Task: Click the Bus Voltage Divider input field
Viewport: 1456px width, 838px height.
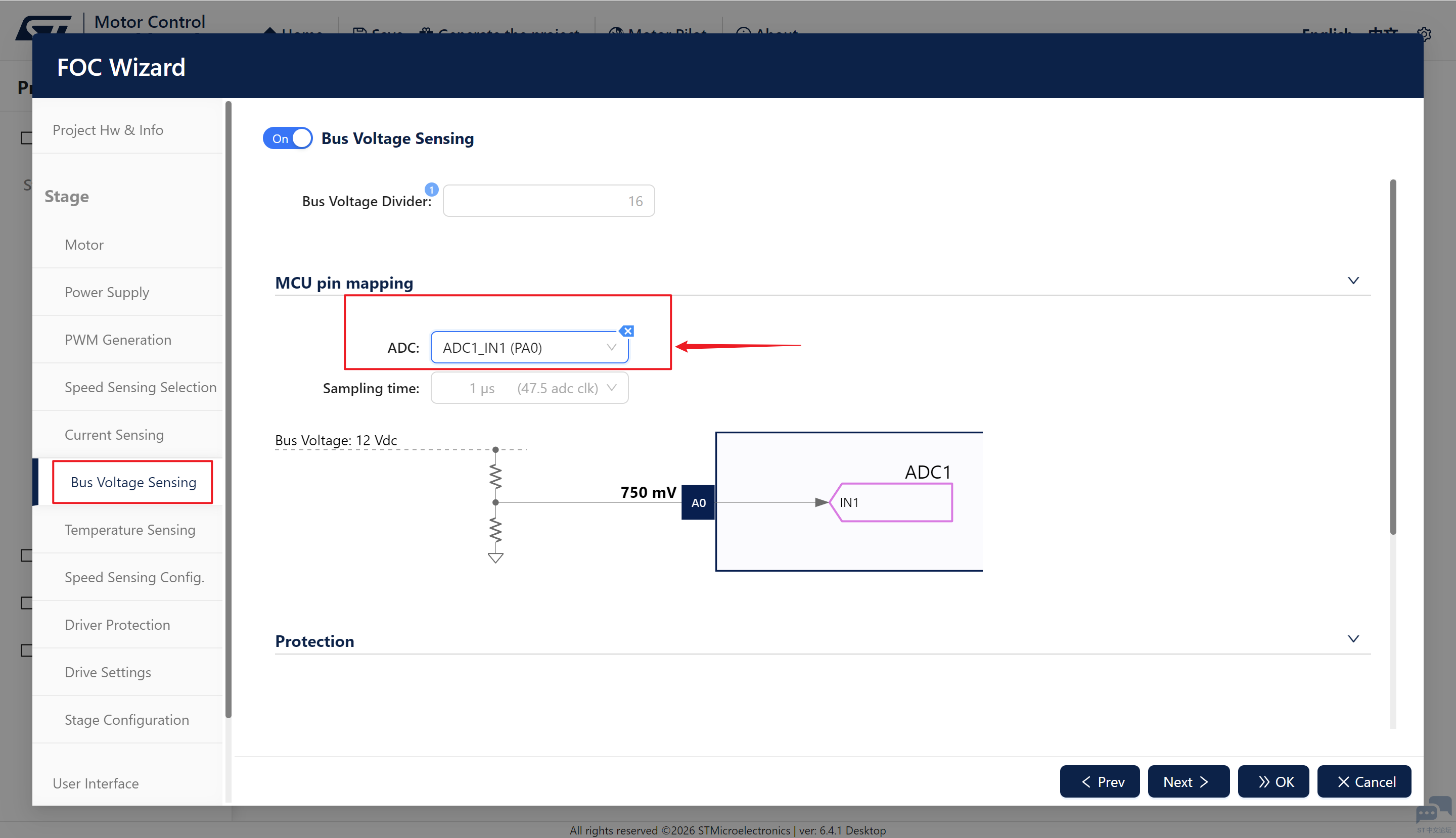Action: (x=548, y=201)
